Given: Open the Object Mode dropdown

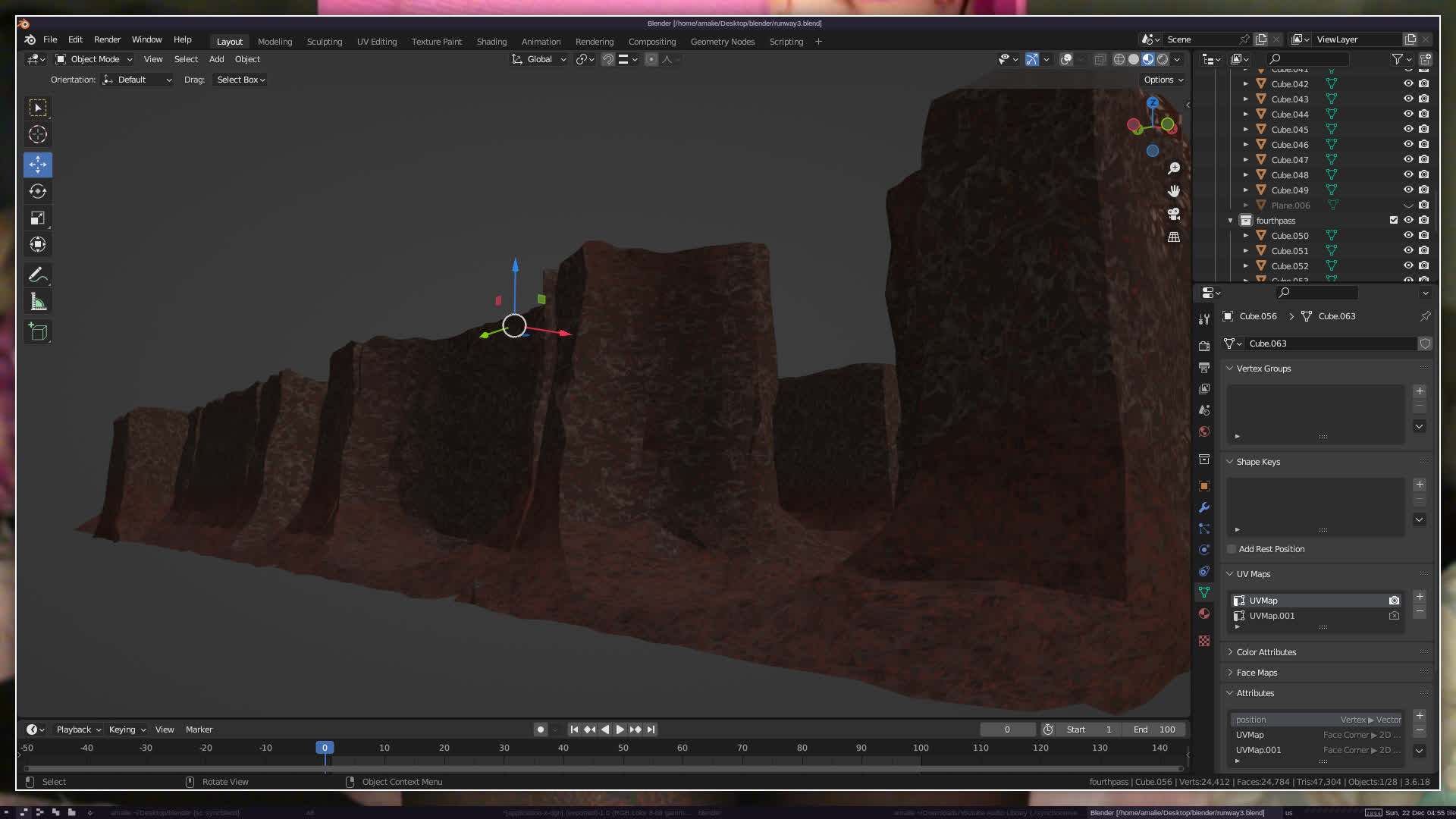Looking at the screenshot, I should (x=95, y=59).
